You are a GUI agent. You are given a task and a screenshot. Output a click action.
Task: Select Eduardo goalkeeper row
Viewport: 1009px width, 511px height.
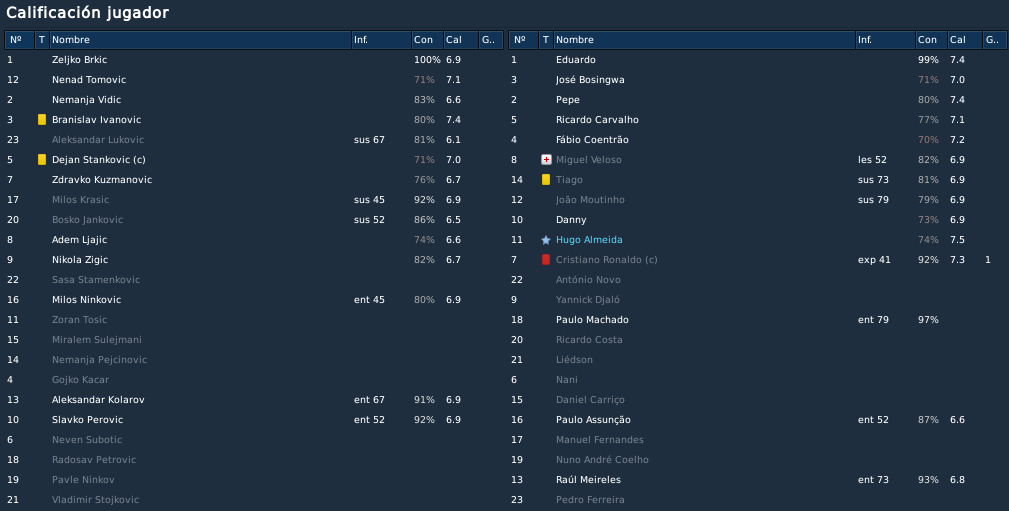[757, 60]
